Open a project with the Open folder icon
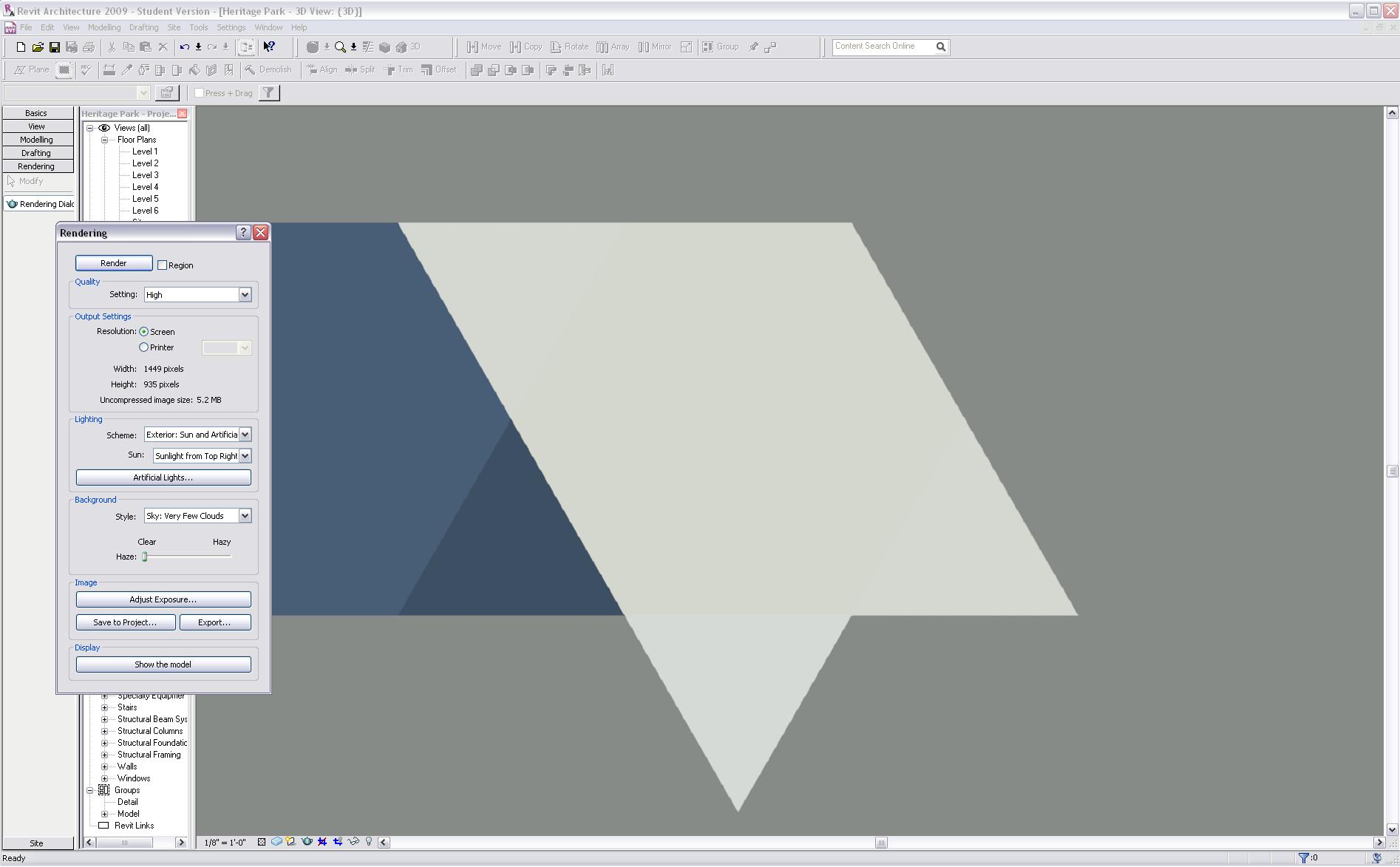Viewport: 1400px width, 867px height. click(38, 47)
